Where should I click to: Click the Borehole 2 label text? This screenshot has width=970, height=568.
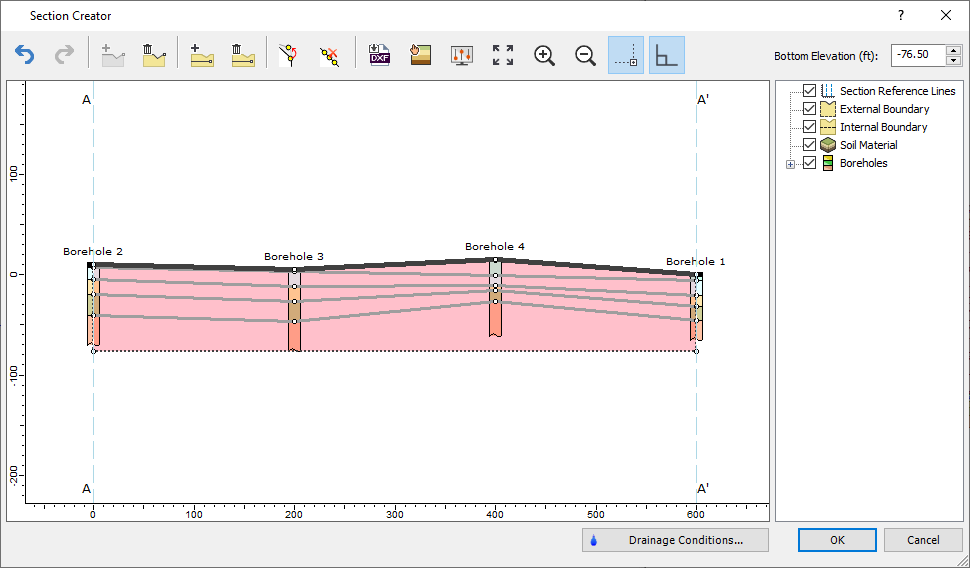tap(93, 251)
